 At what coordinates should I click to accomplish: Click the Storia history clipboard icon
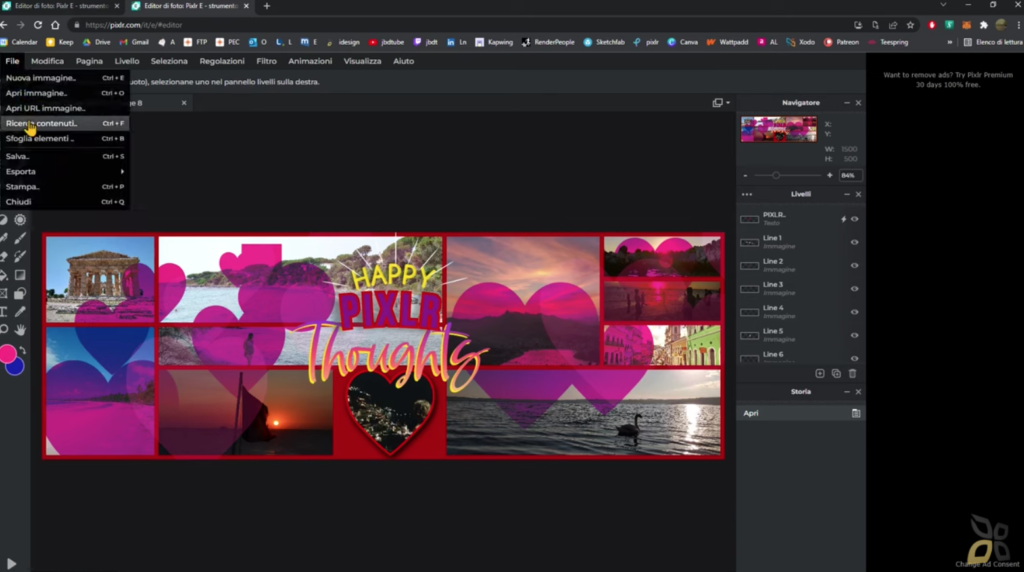[856, 413]
